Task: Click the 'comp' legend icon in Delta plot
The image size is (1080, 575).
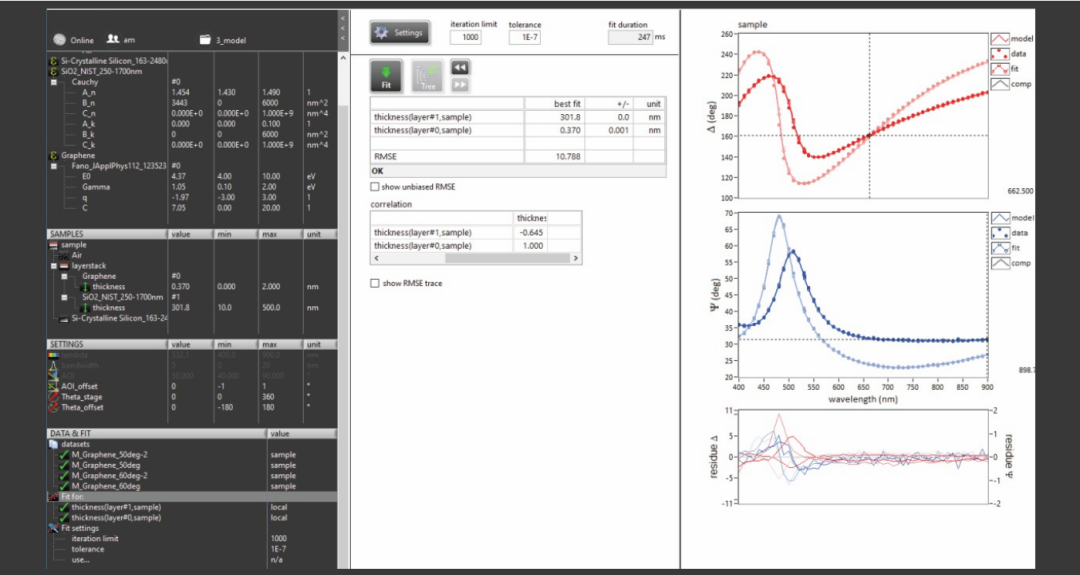Action: [1000, 84]
